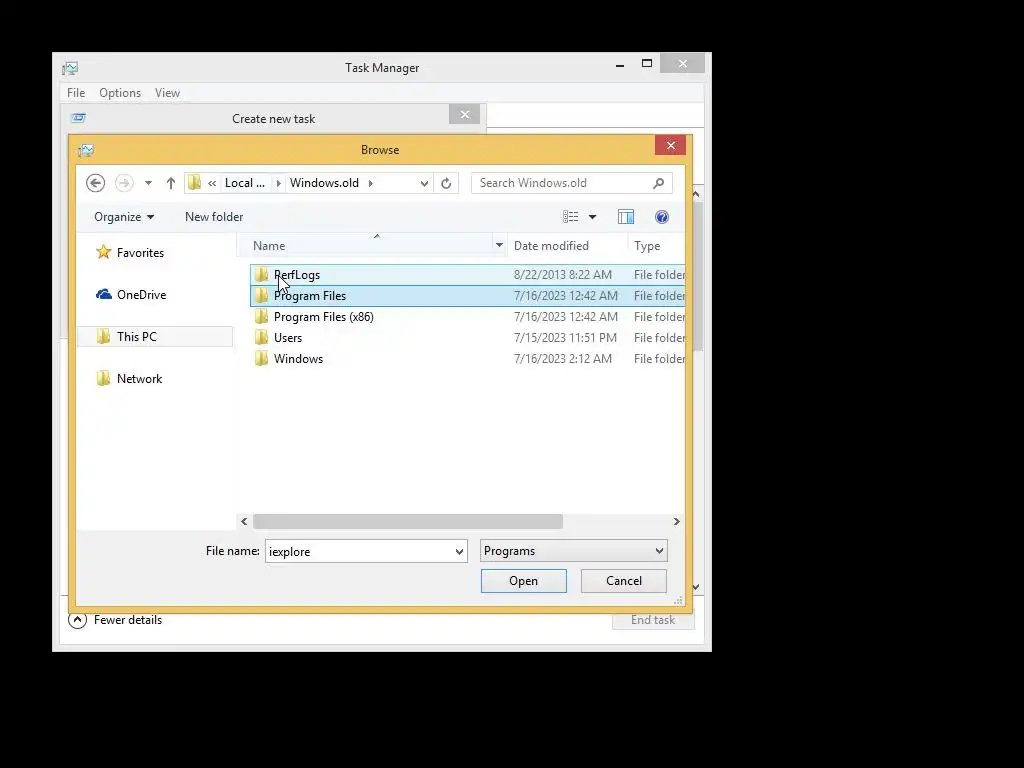Close the Browse dialog
This screenshot has height=768, width=1024.
tap(671, 145)
